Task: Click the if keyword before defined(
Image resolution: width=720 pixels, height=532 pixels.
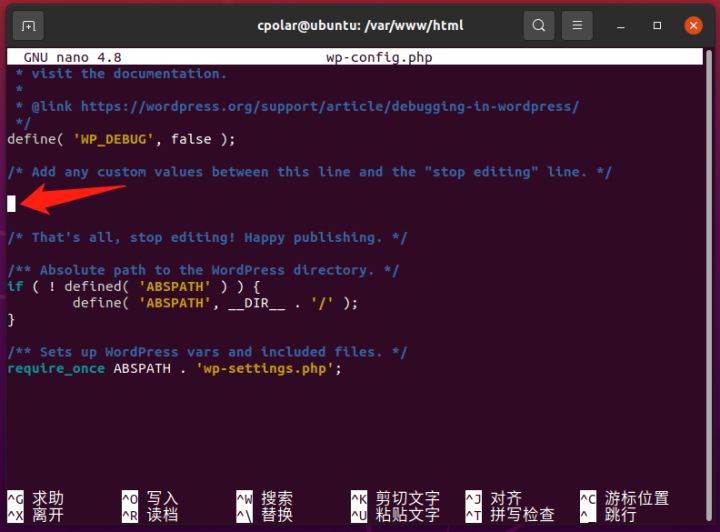Action: pos(15,286)
